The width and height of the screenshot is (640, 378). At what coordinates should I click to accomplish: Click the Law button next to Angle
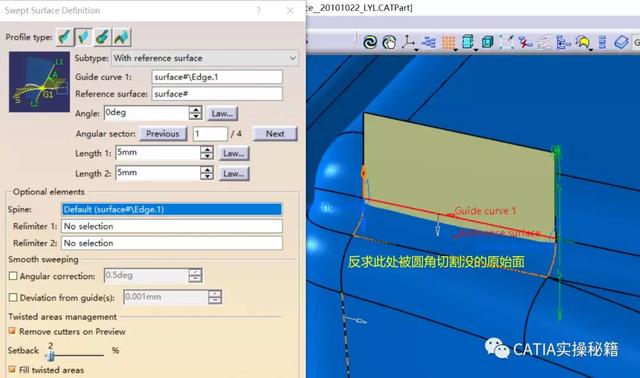(222, 113)
